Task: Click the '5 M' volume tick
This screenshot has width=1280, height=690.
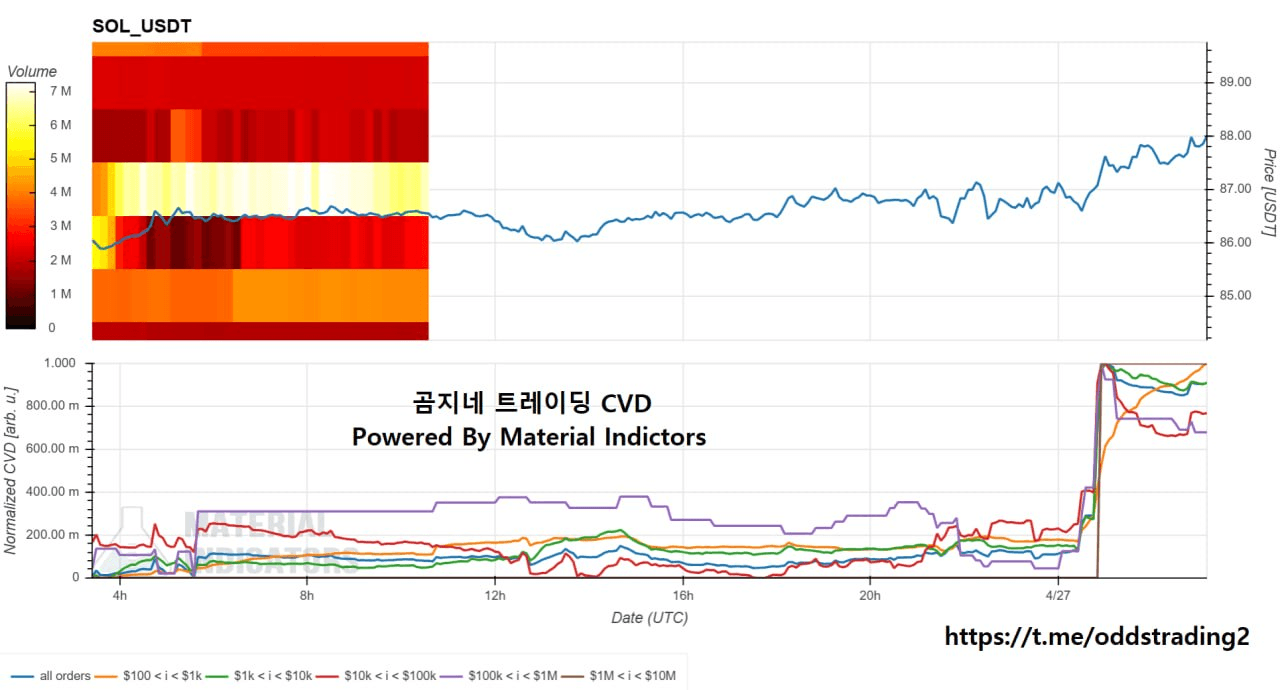Action: tap(60, 158)
